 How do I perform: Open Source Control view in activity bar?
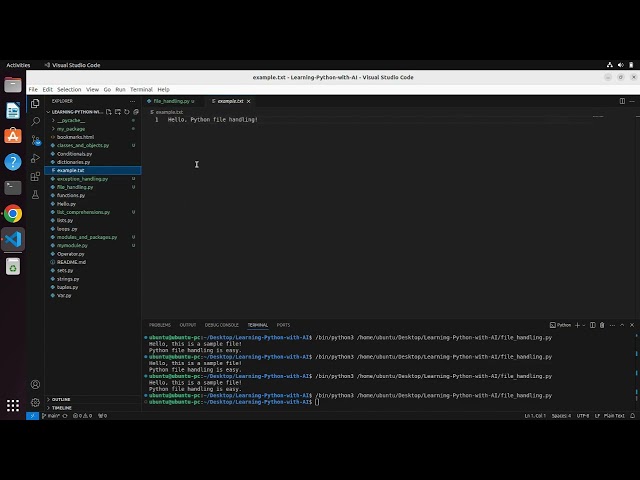point(36,140)
